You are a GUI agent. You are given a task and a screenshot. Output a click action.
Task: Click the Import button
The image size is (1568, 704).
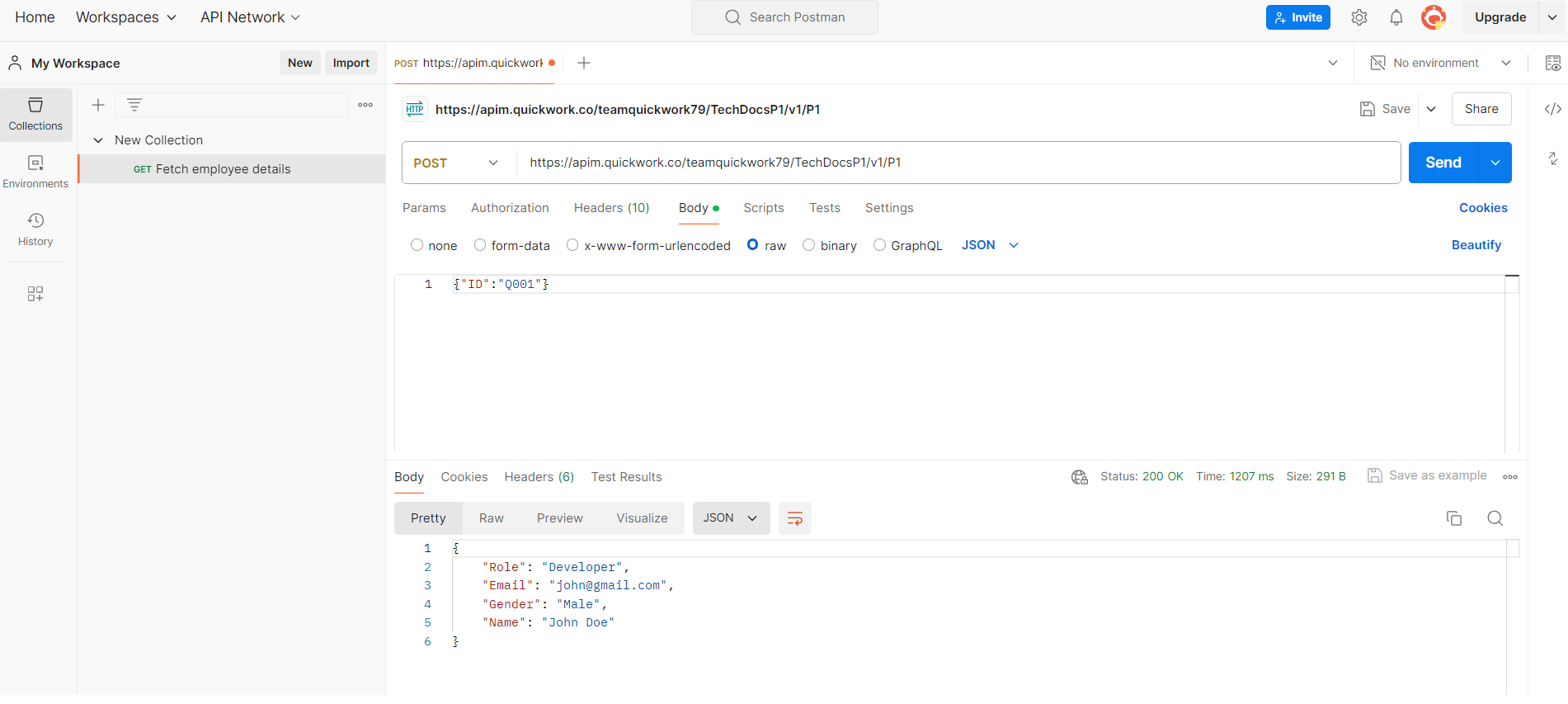click(351, 63)
